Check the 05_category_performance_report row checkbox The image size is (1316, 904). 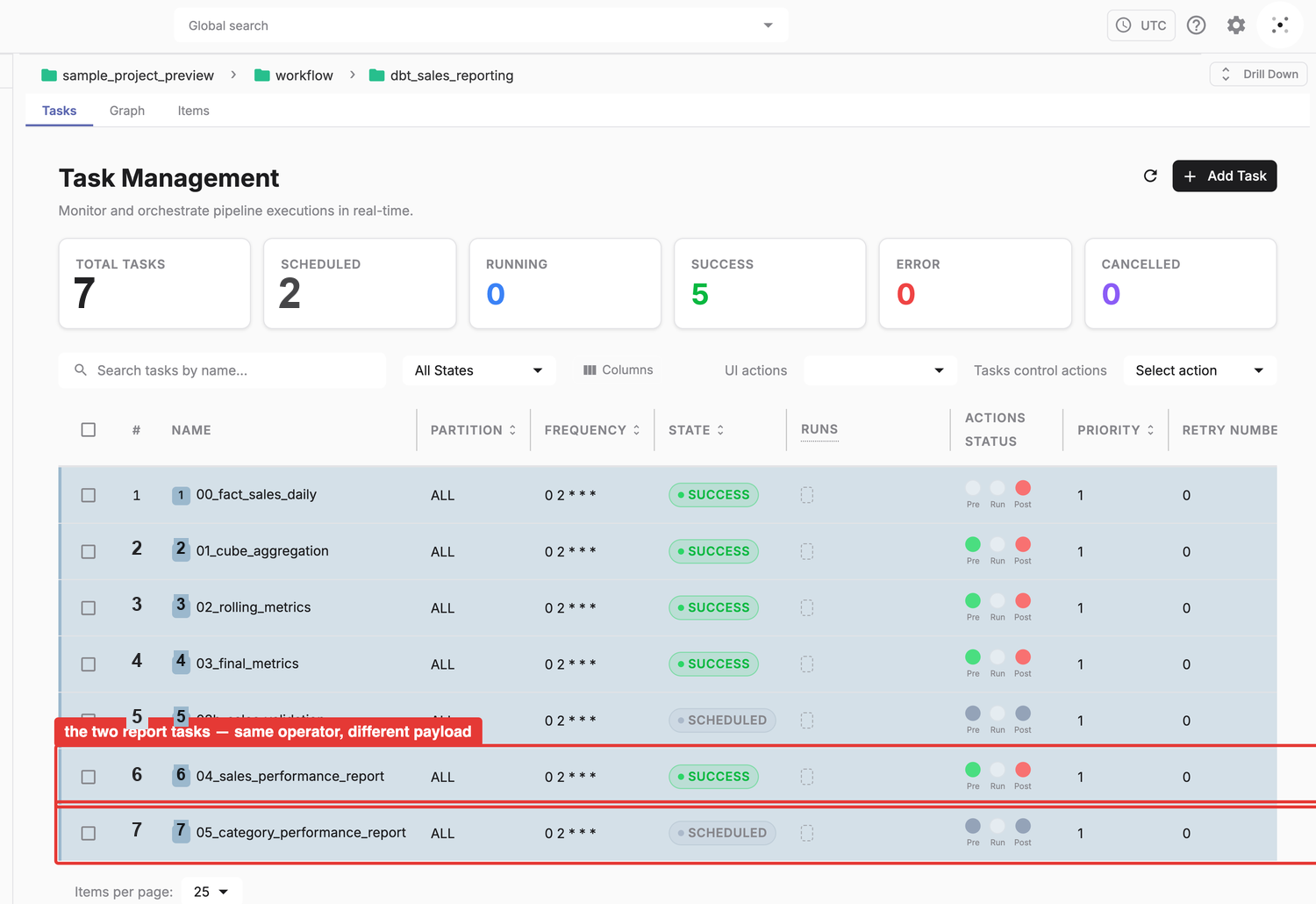click(88, 833)
